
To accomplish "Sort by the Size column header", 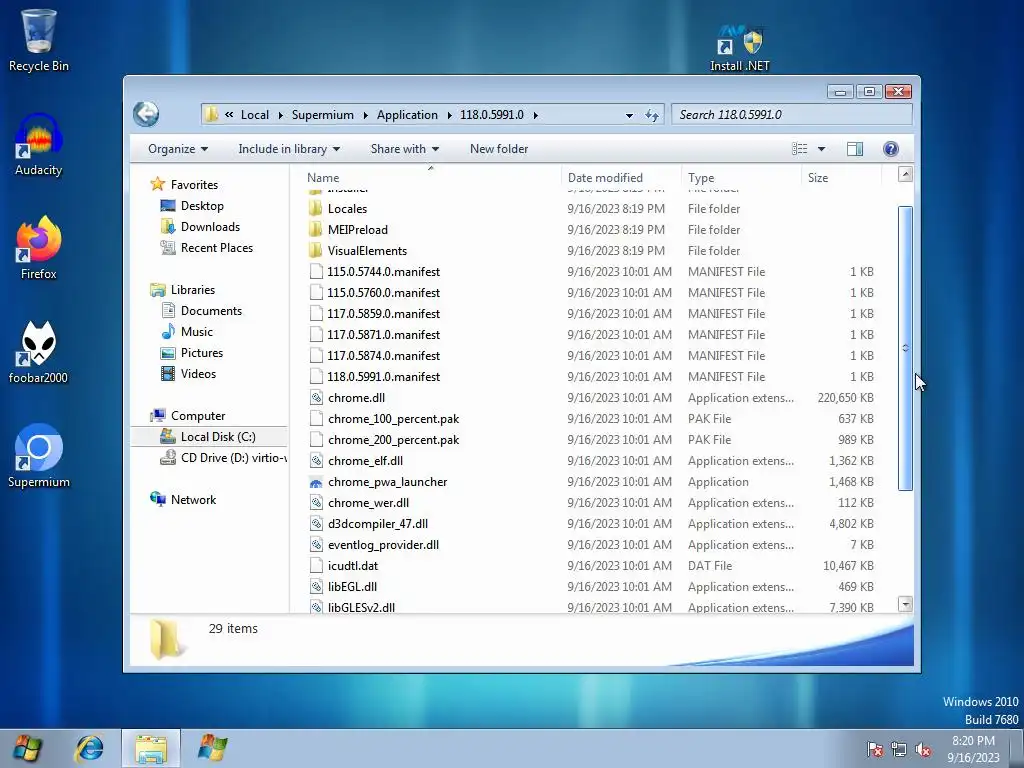I will (x=841, y=178).
